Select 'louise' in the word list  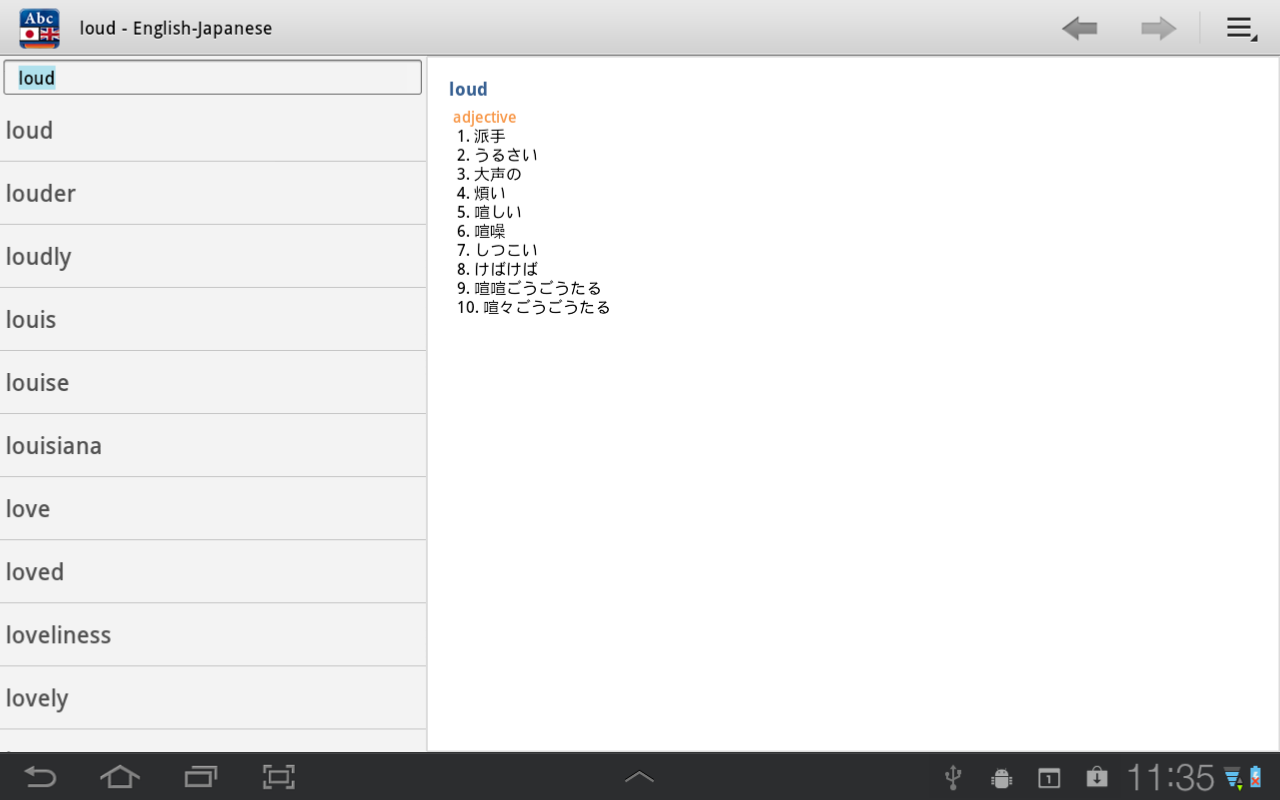point(213,382)
